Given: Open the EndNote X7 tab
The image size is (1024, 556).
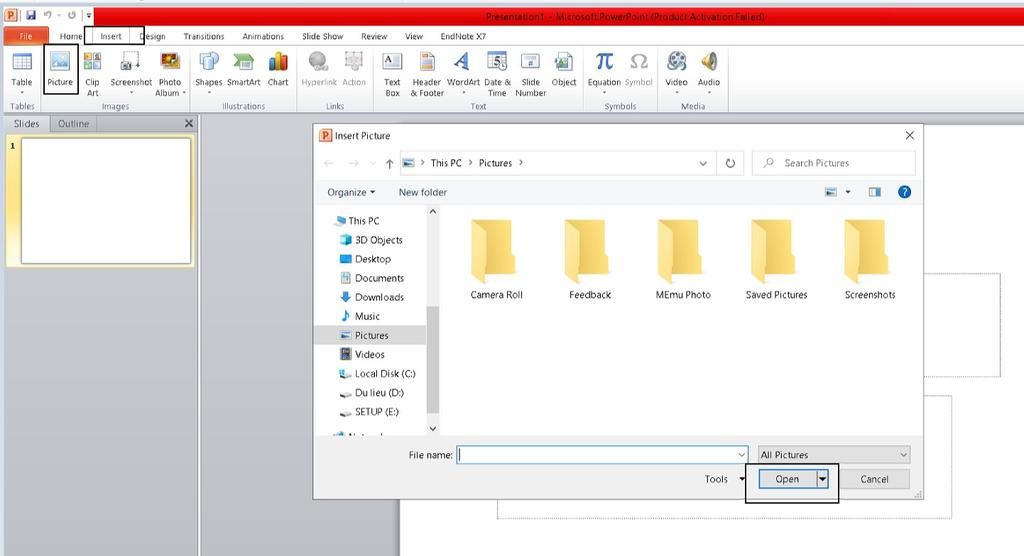Looking at the screenshot, I should (463, 36).
